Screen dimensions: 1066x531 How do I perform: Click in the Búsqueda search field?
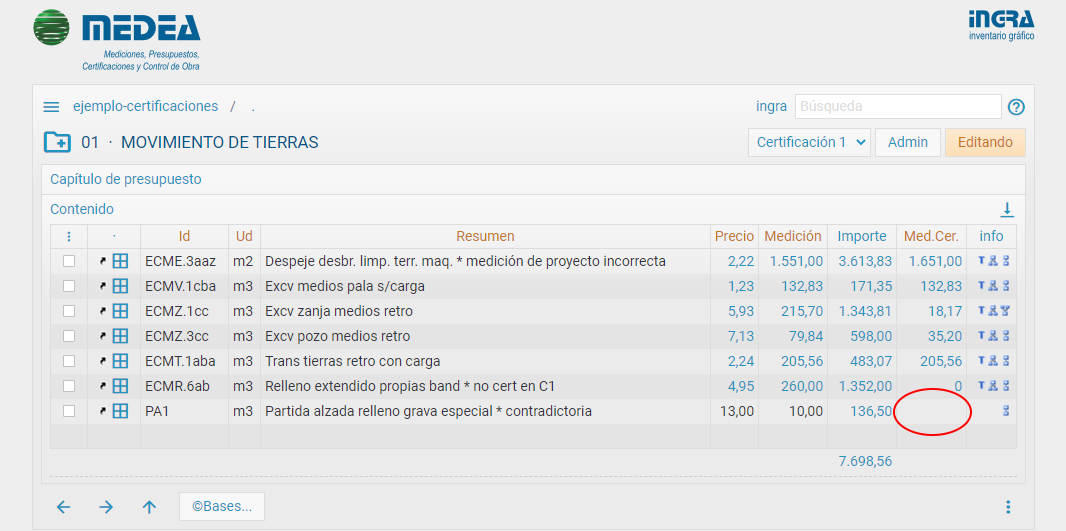[897, 106]
